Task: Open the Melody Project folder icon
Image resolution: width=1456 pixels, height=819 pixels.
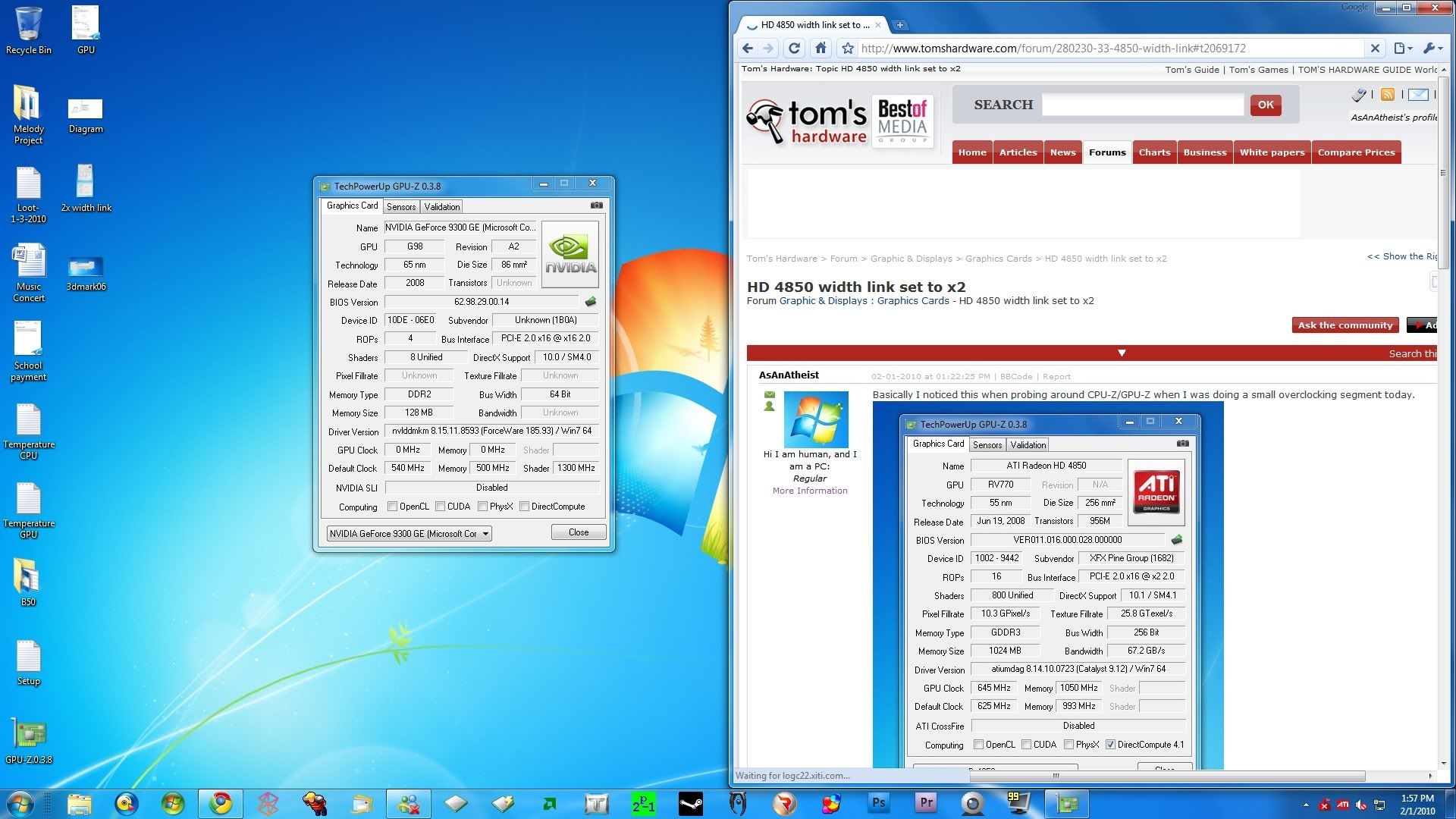Action: click(x=28, y=114)
